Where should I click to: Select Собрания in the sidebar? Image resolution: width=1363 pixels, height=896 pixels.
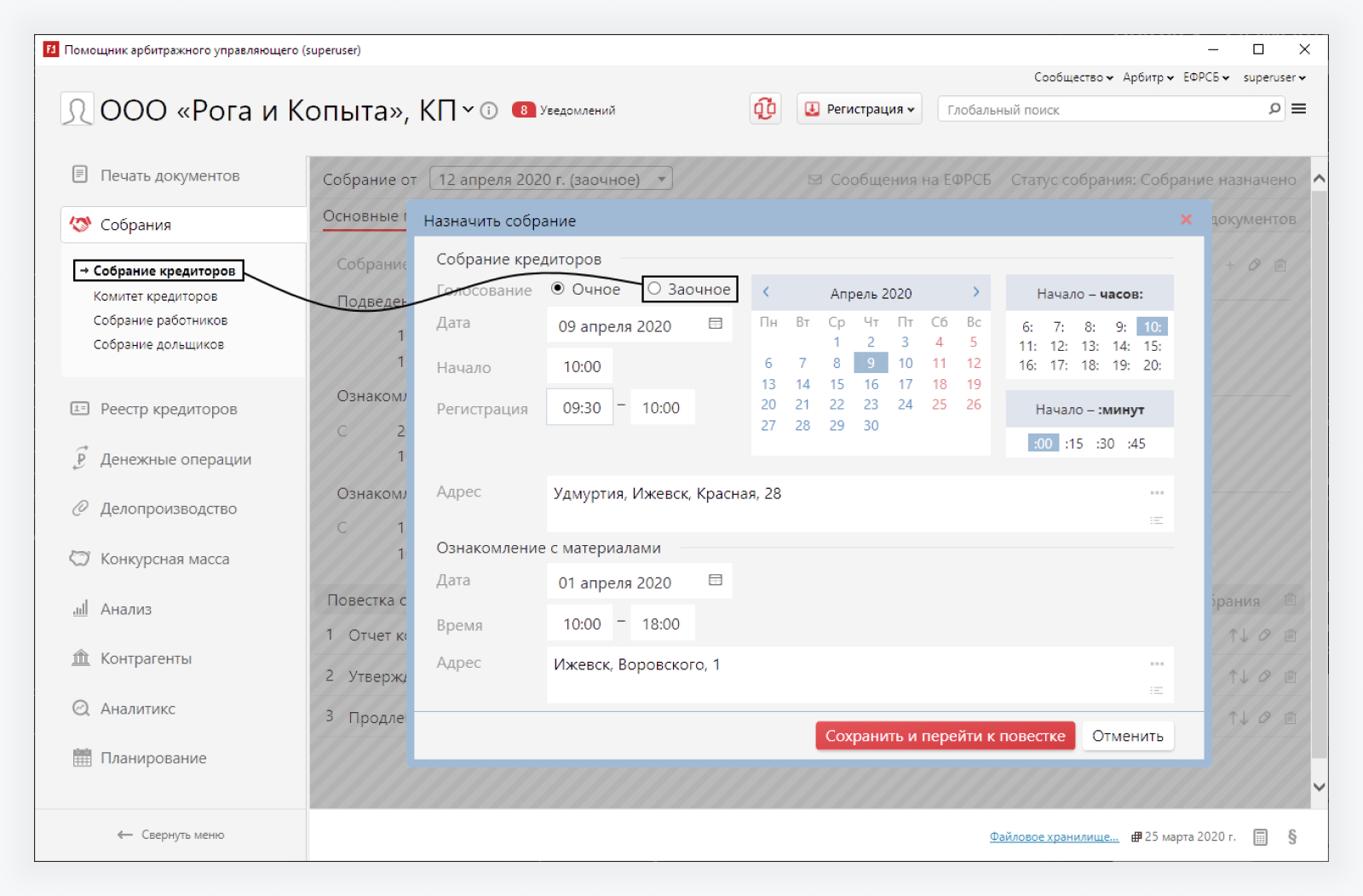pyautogui.click(x=183, y=225)
